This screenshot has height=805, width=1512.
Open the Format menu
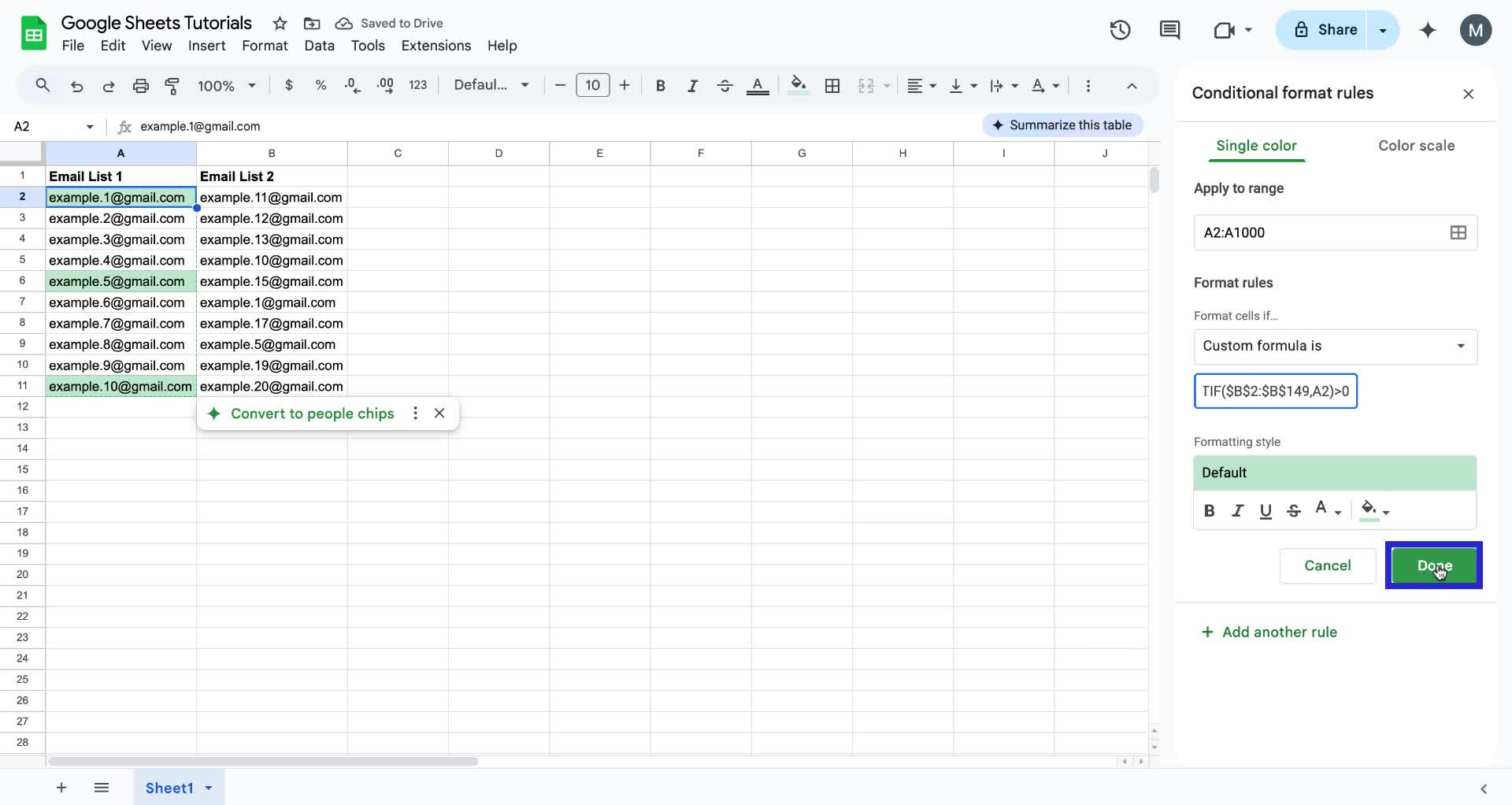265,46
